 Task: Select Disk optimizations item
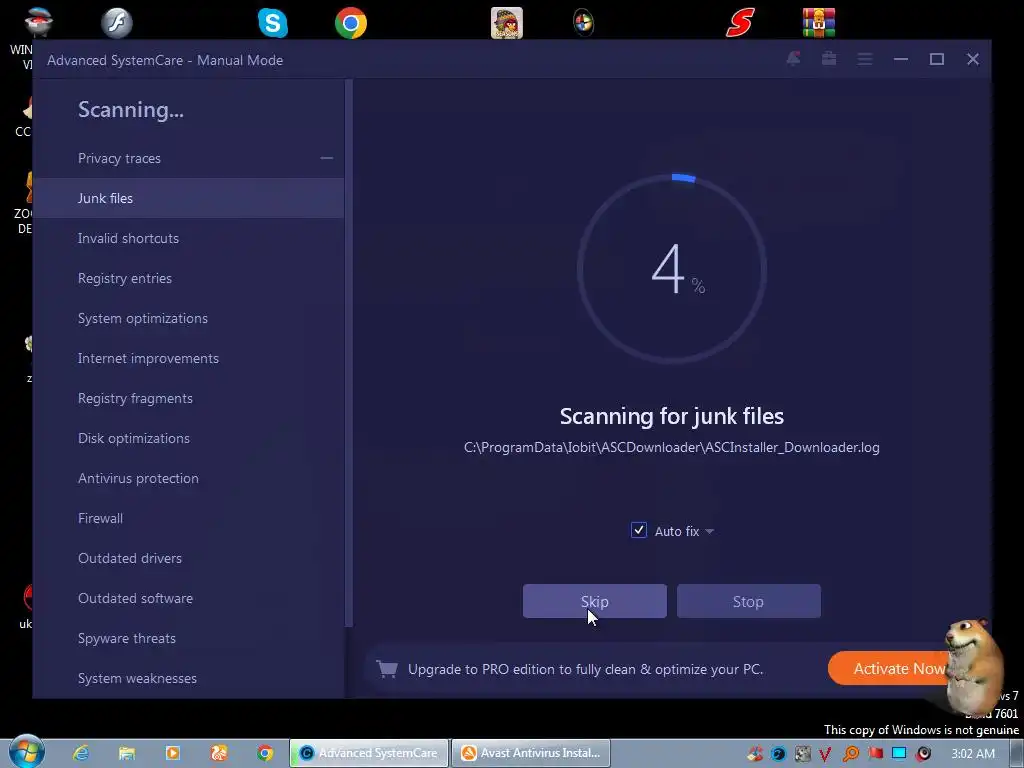(188, 438)
